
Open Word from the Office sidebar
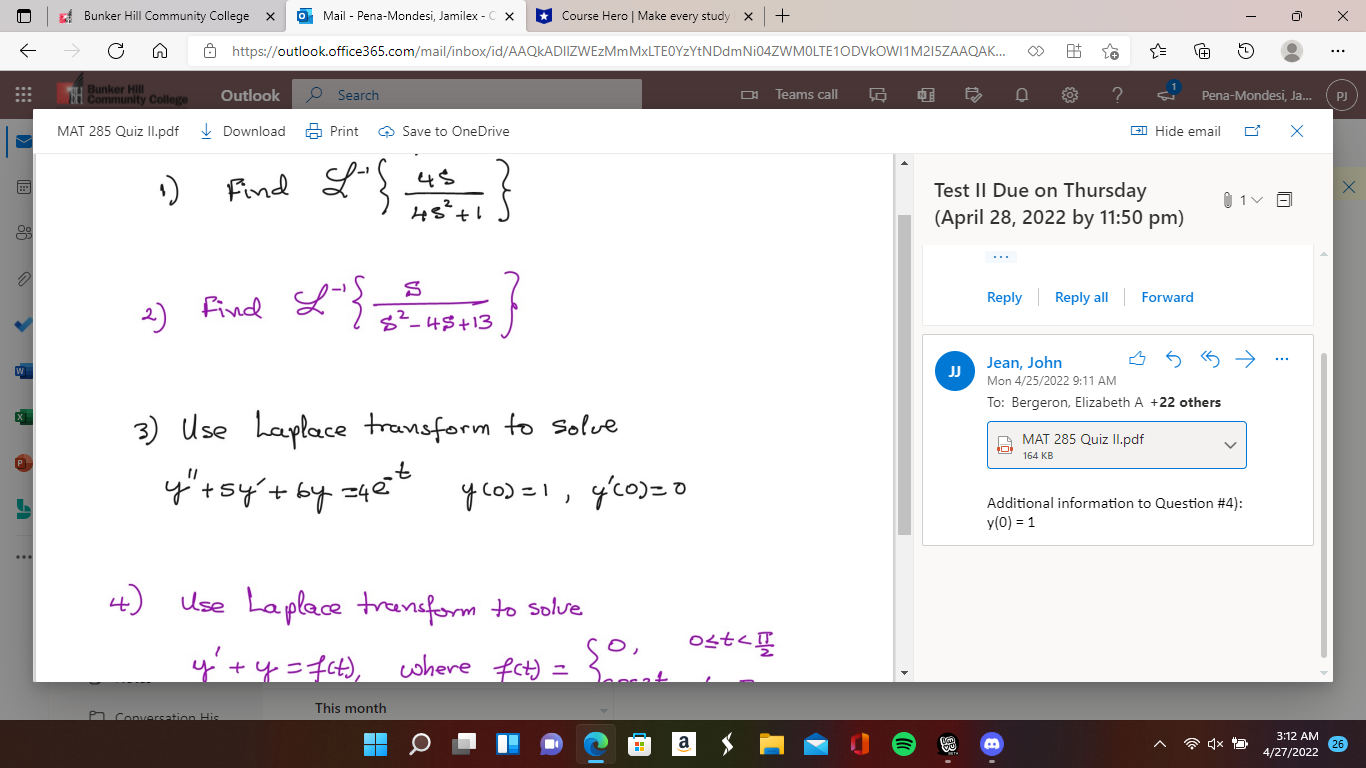tap(24, 370)
